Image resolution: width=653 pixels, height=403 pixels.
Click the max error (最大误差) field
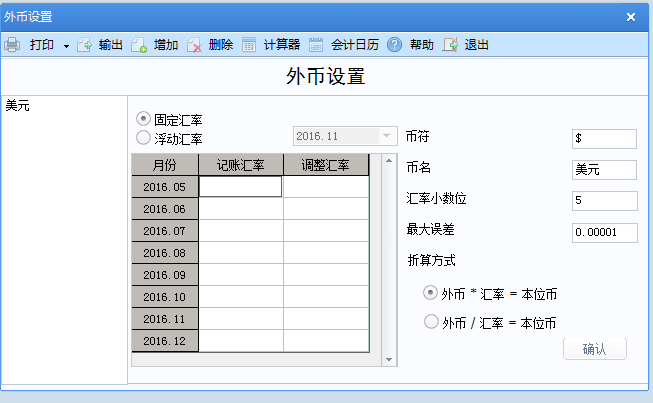pyautogui.click(x=604, y=232)
